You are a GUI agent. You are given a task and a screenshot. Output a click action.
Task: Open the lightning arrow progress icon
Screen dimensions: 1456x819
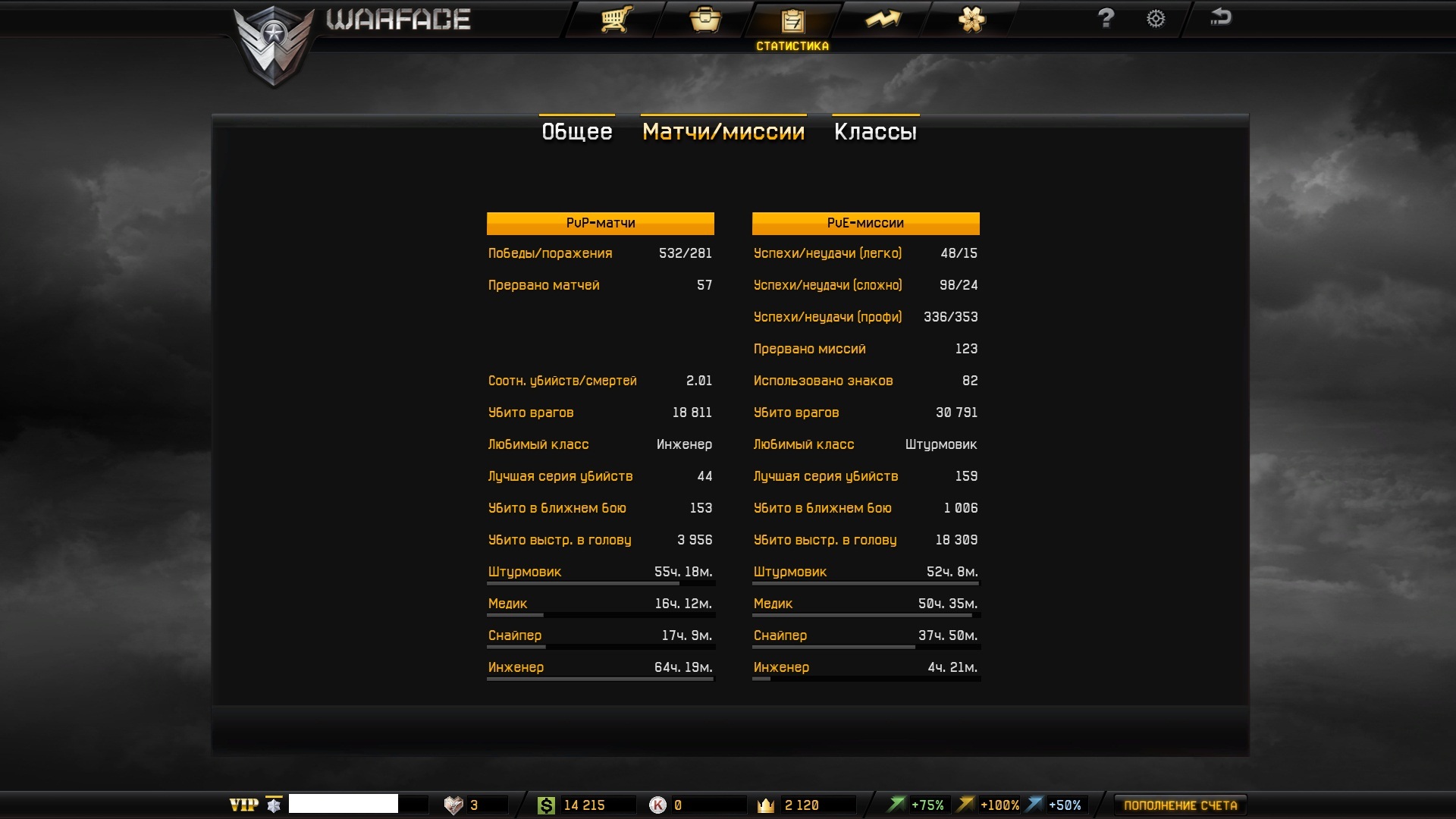pyautogui.click(x=883, y=19)
